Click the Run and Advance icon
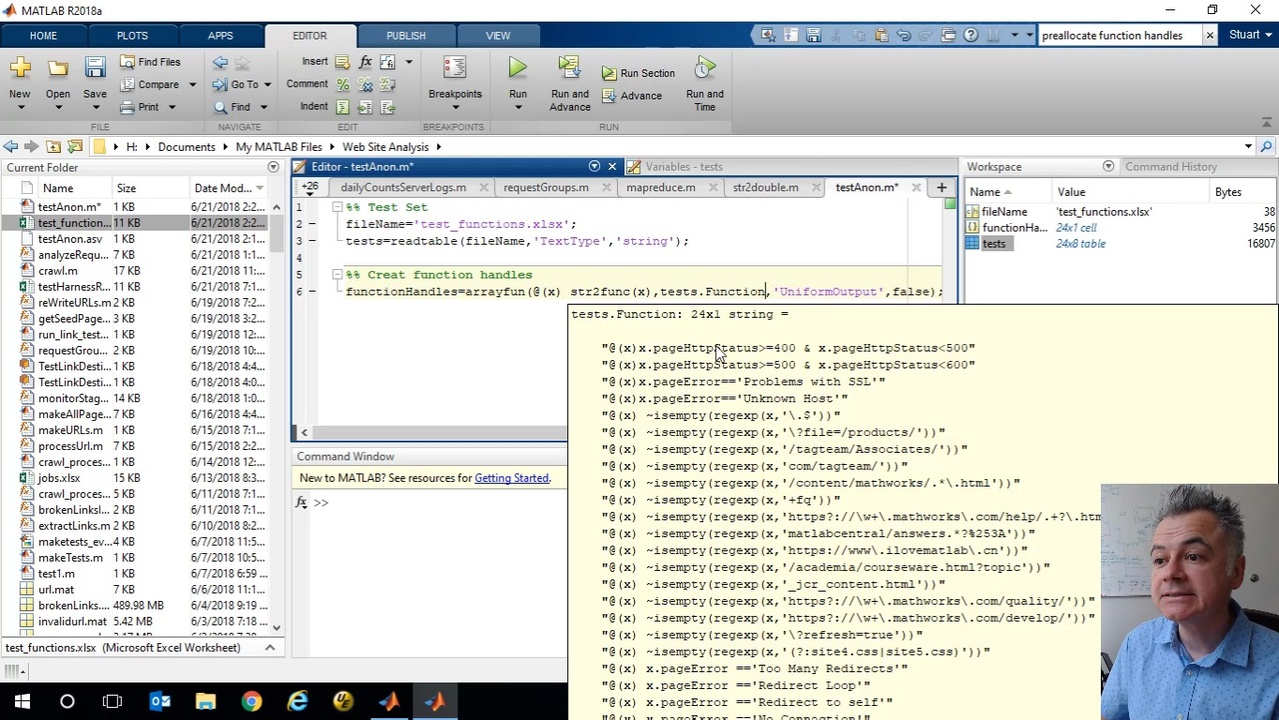Screen dimensions: 1279x720 (569, 69)
